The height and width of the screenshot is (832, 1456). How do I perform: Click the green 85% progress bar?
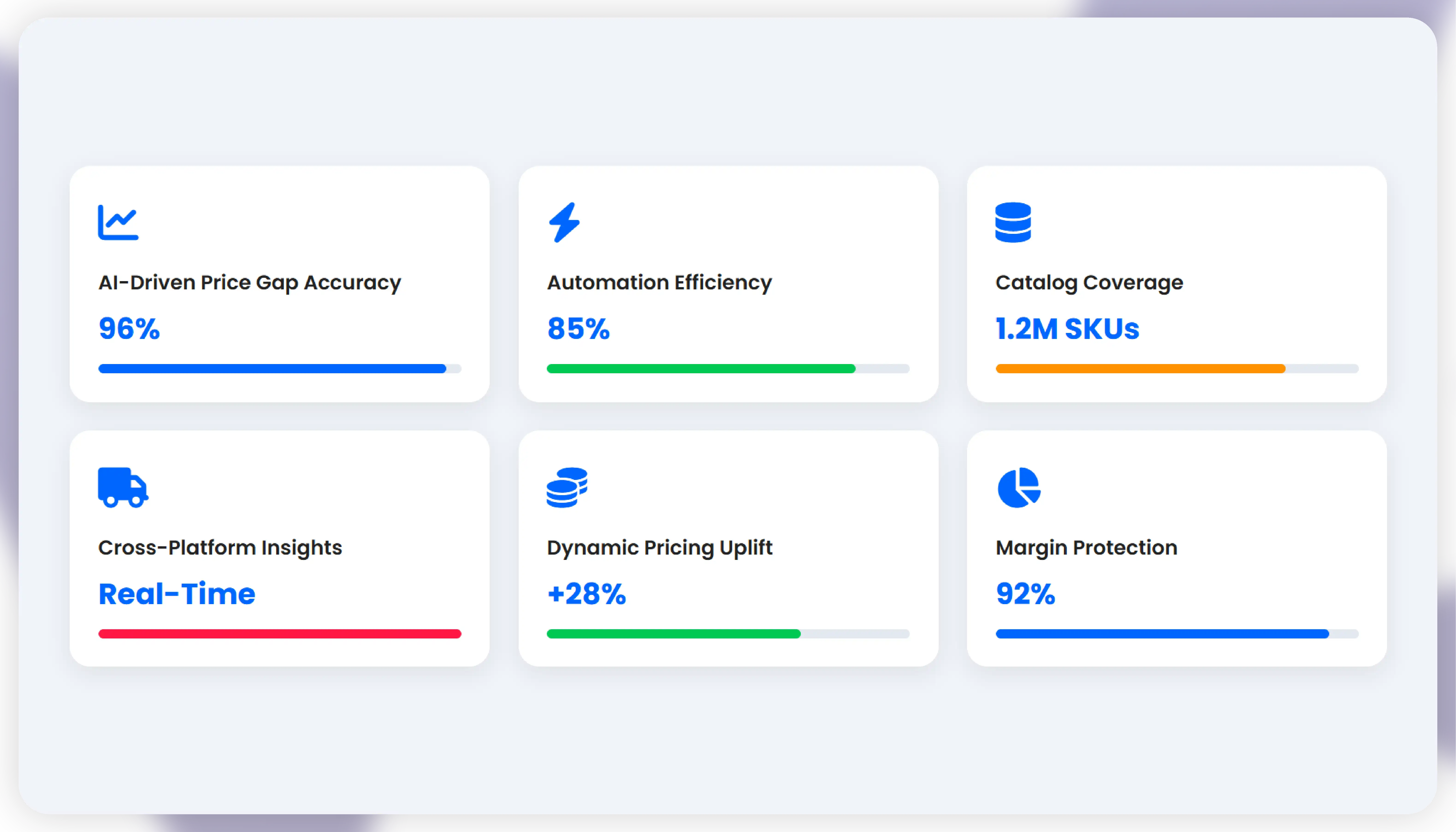[x=700, y=369]
